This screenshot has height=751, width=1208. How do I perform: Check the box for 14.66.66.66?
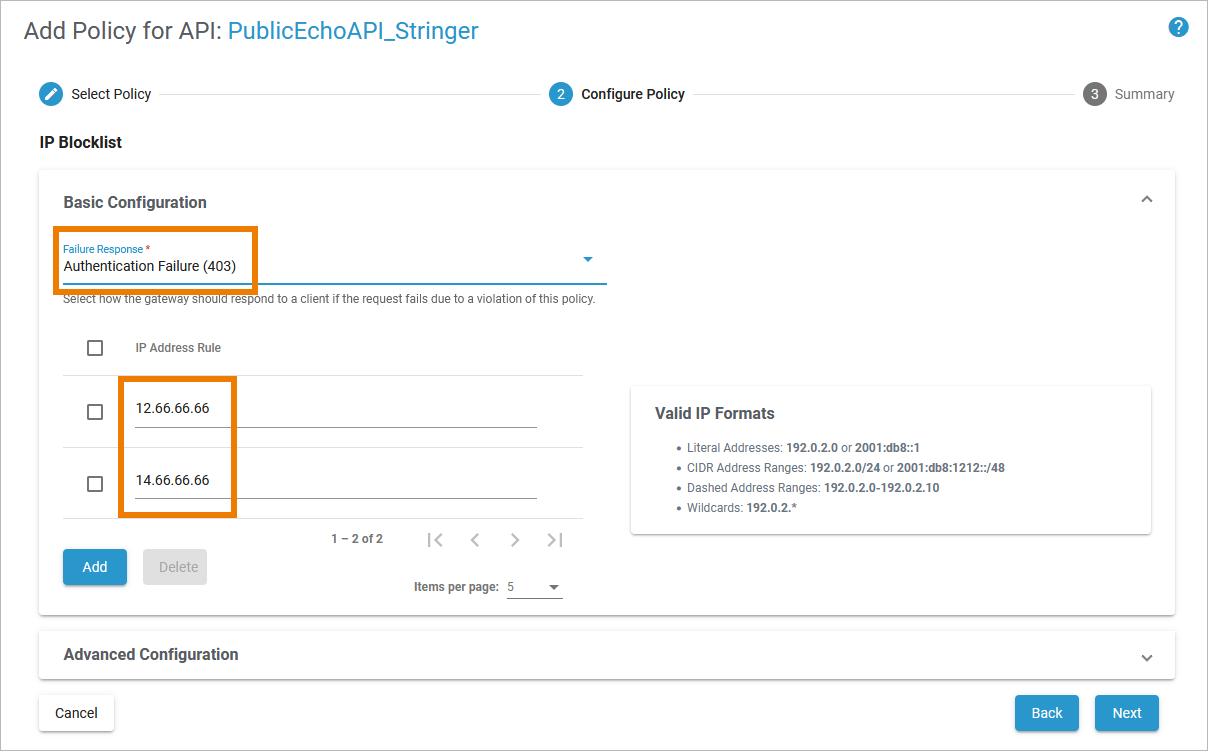click(95, 484)
